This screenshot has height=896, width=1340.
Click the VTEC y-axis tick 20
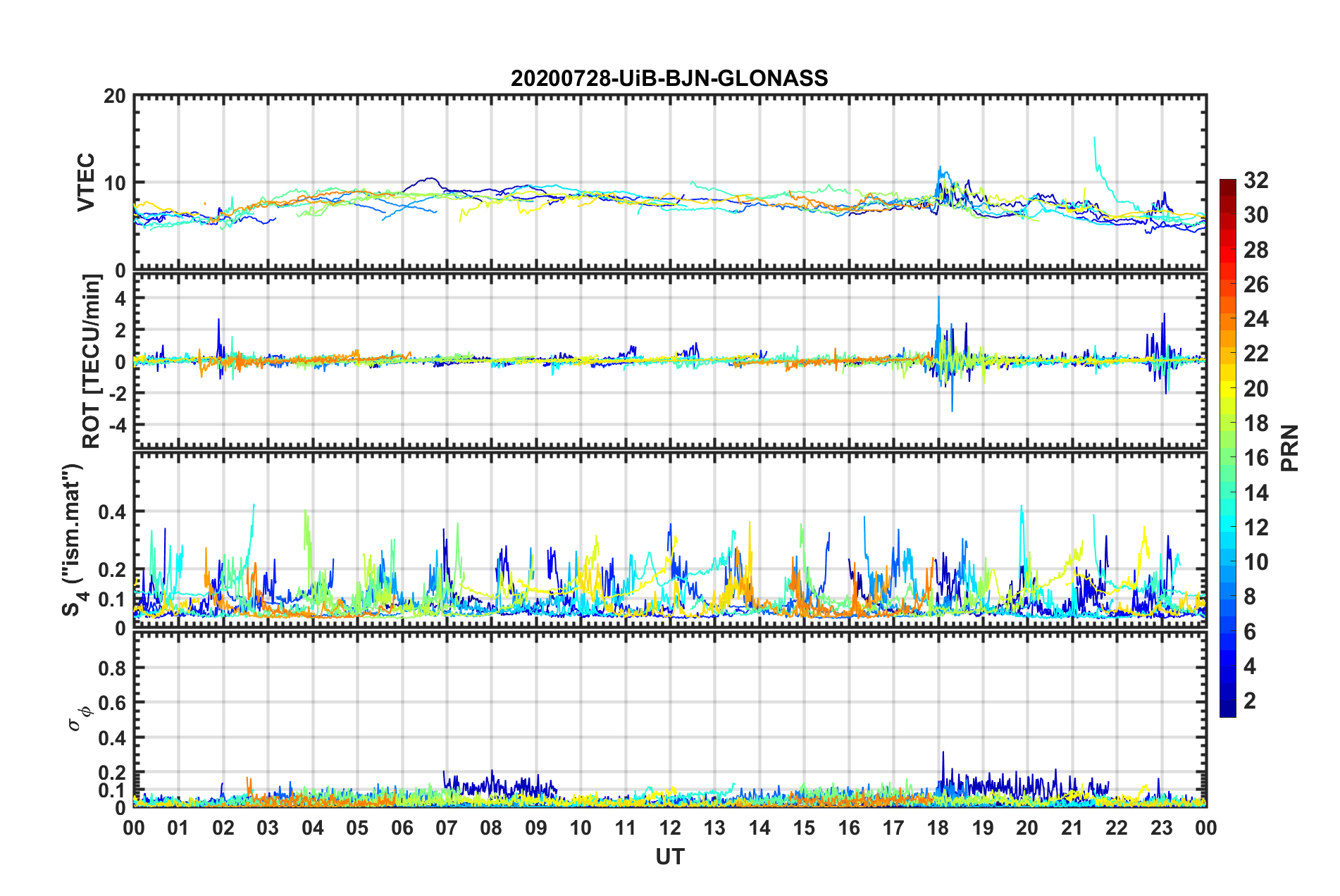click(115, 97)
